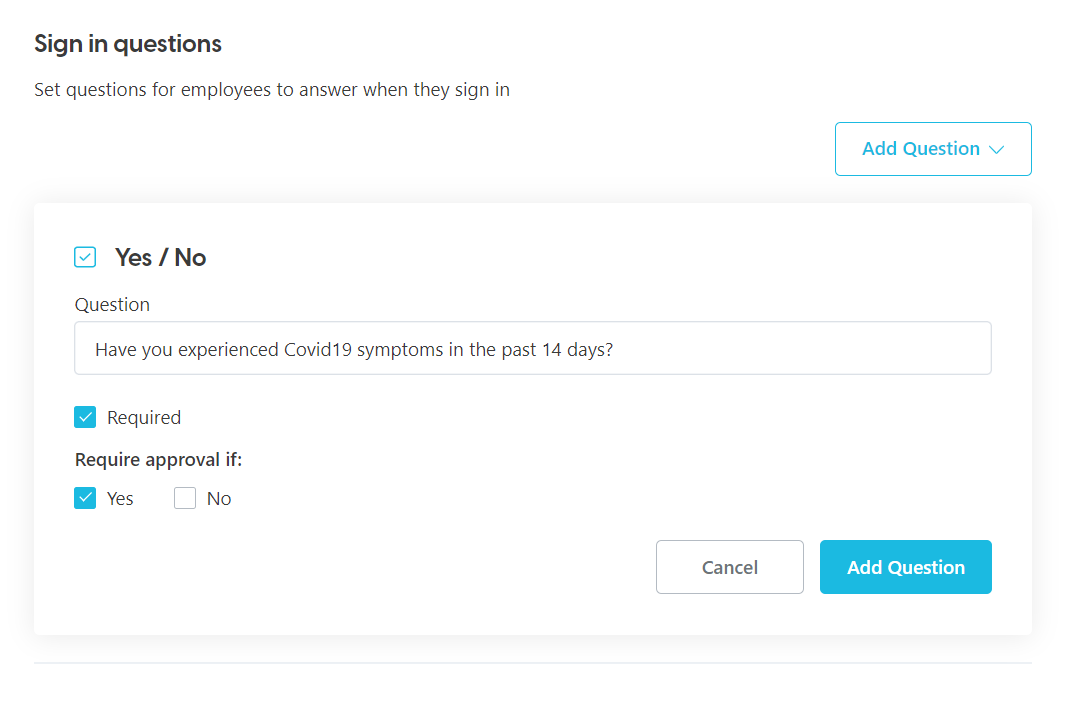Click the Yes / No question type heading
This screenshot has width=1078, height=703.
pyautogui.click(x=162, y=257)
